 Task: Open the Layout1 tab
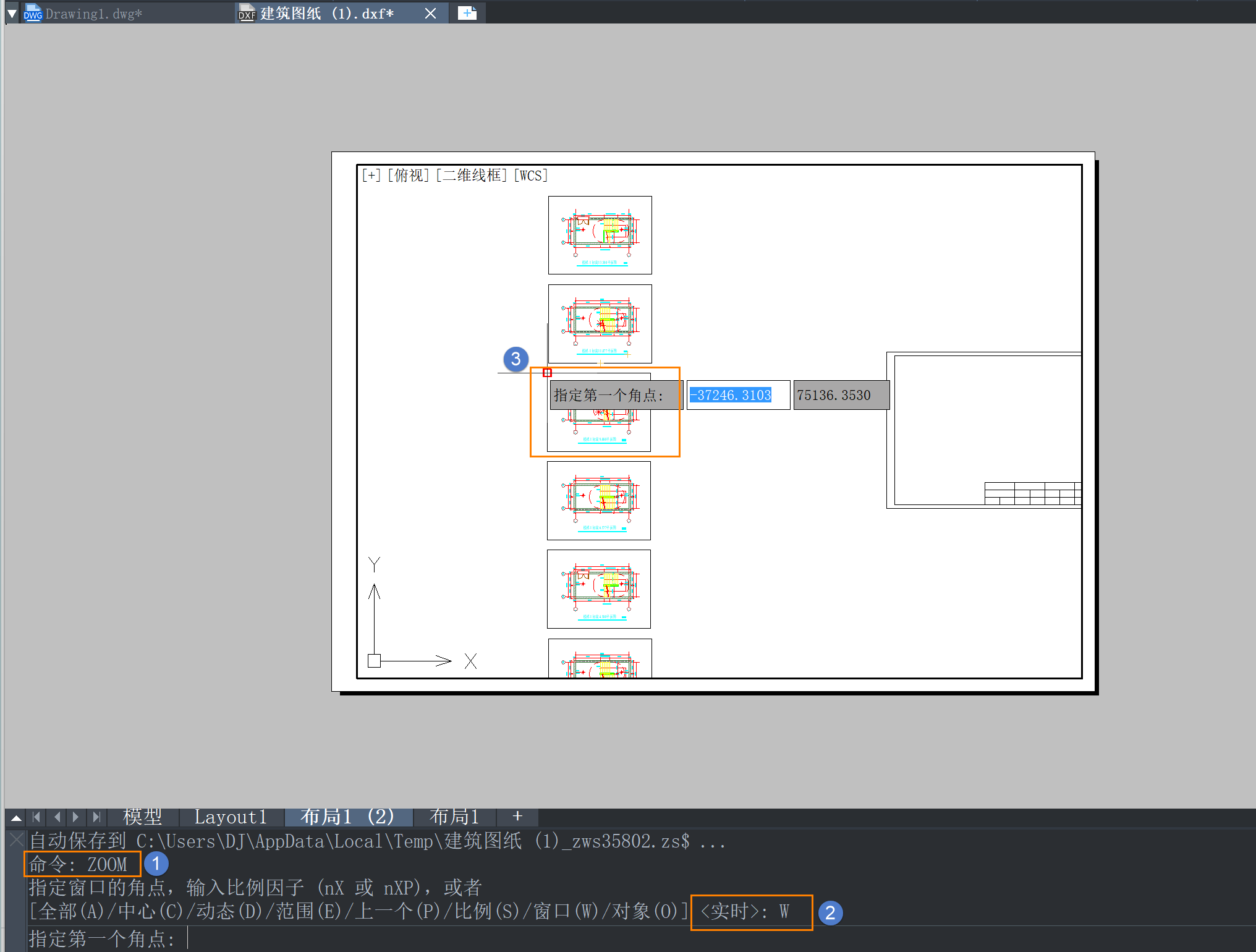(x=231, y=817)
